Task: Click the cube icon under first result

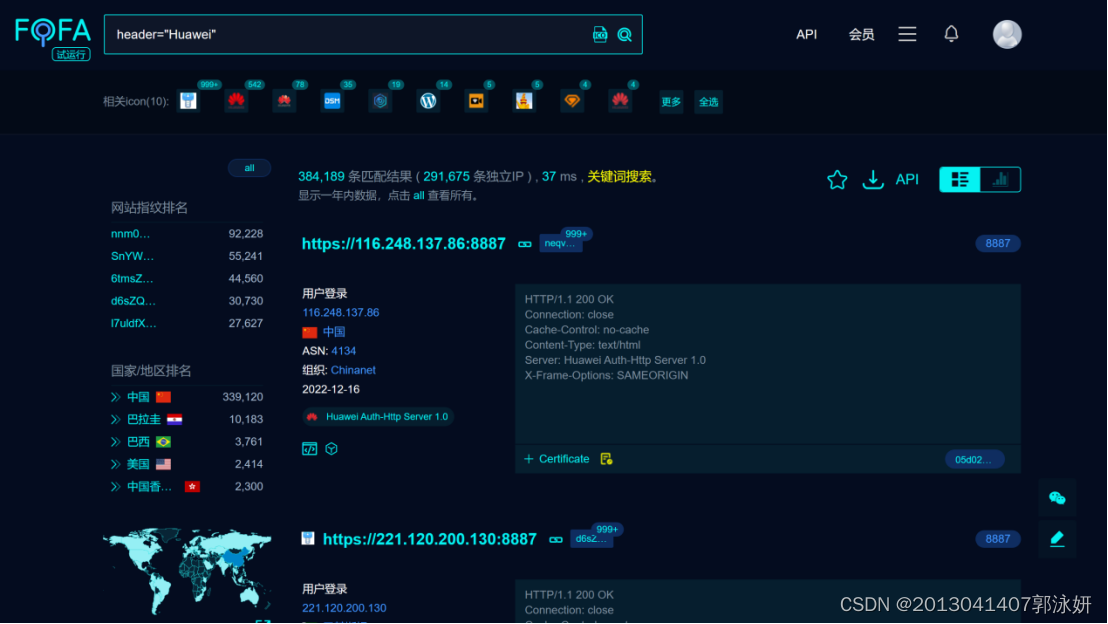Action: (x=331, y=449)
